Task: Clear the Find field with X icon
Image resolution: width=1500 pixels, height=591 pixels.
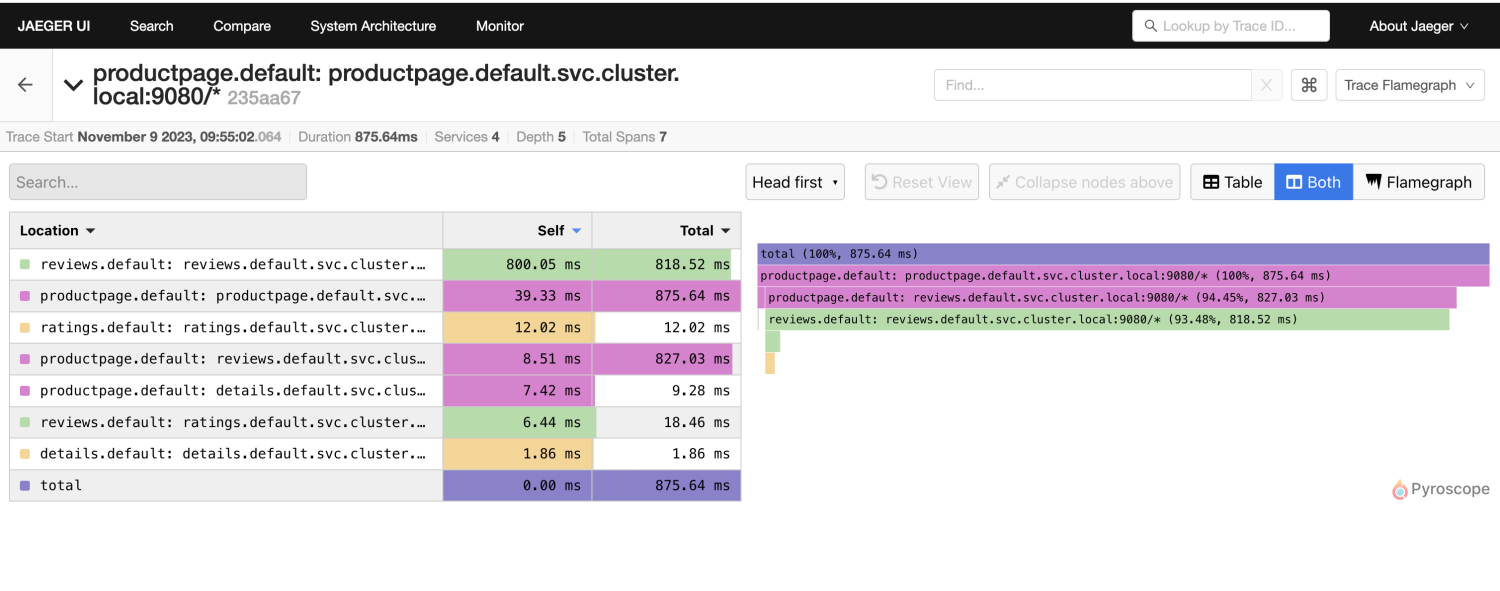Action: [x=1266, y=85]
